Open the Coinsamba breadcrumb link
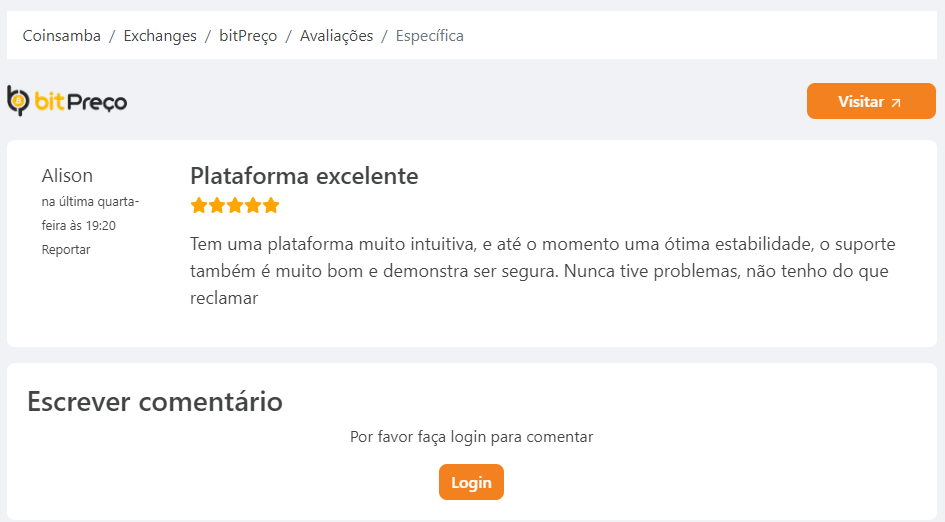The image size is (945, 522). tap(61, 36)
